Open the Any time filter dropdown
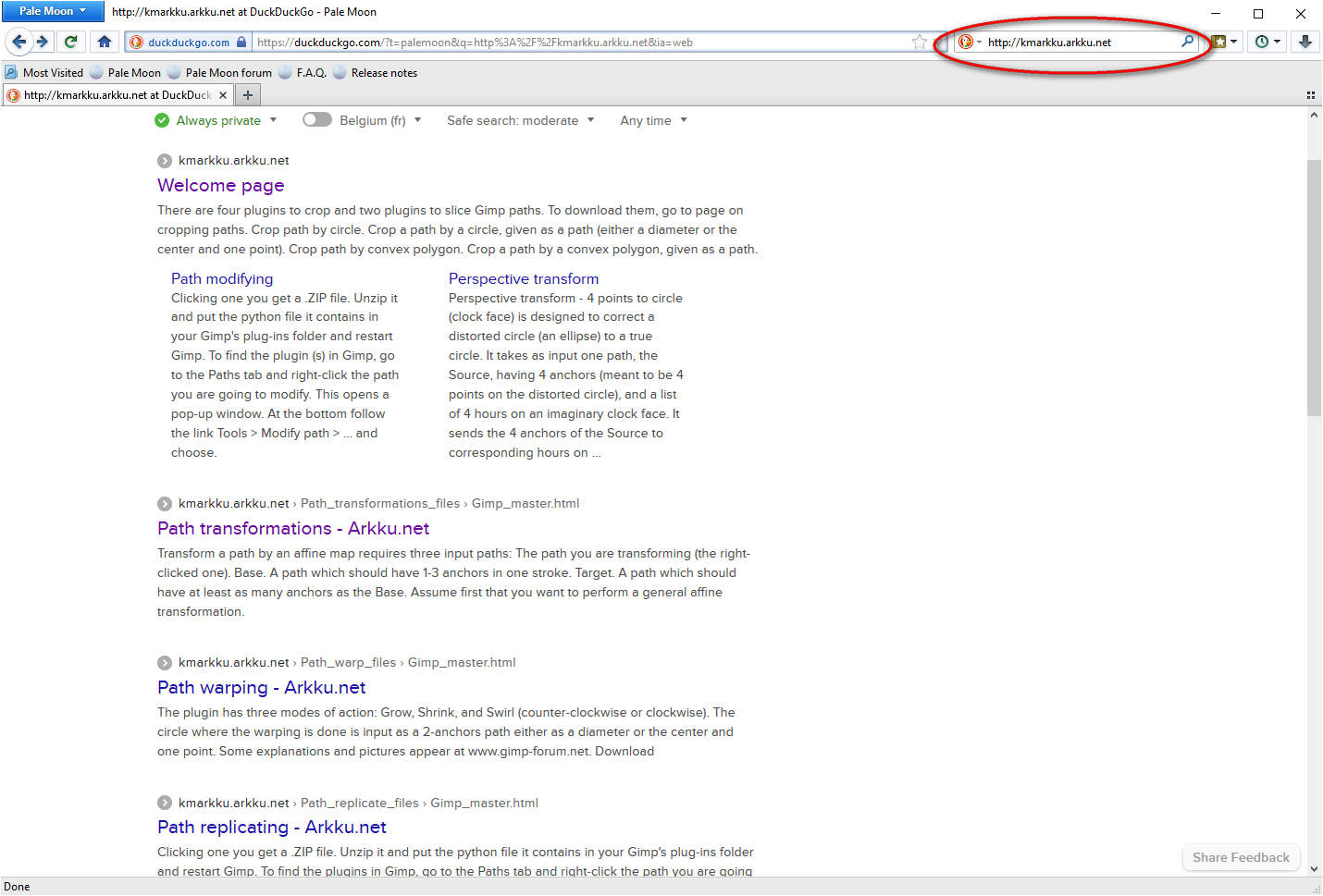The image size is (1323, 896). tap(653, 120)
